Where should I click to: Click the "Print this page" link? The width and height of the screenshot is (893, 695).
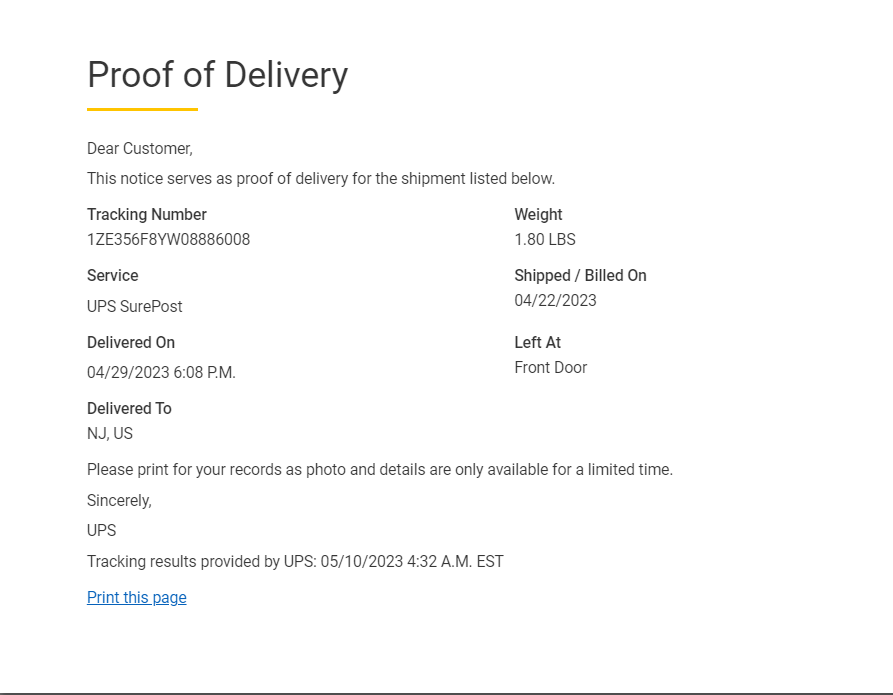(x=137, y=598)
